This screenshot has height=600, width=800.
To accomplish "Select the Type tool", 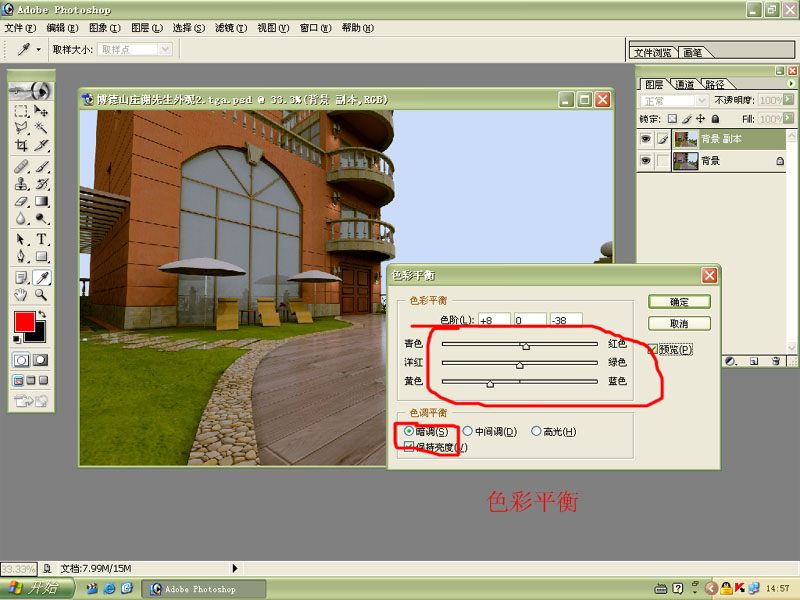I will 41,239.
